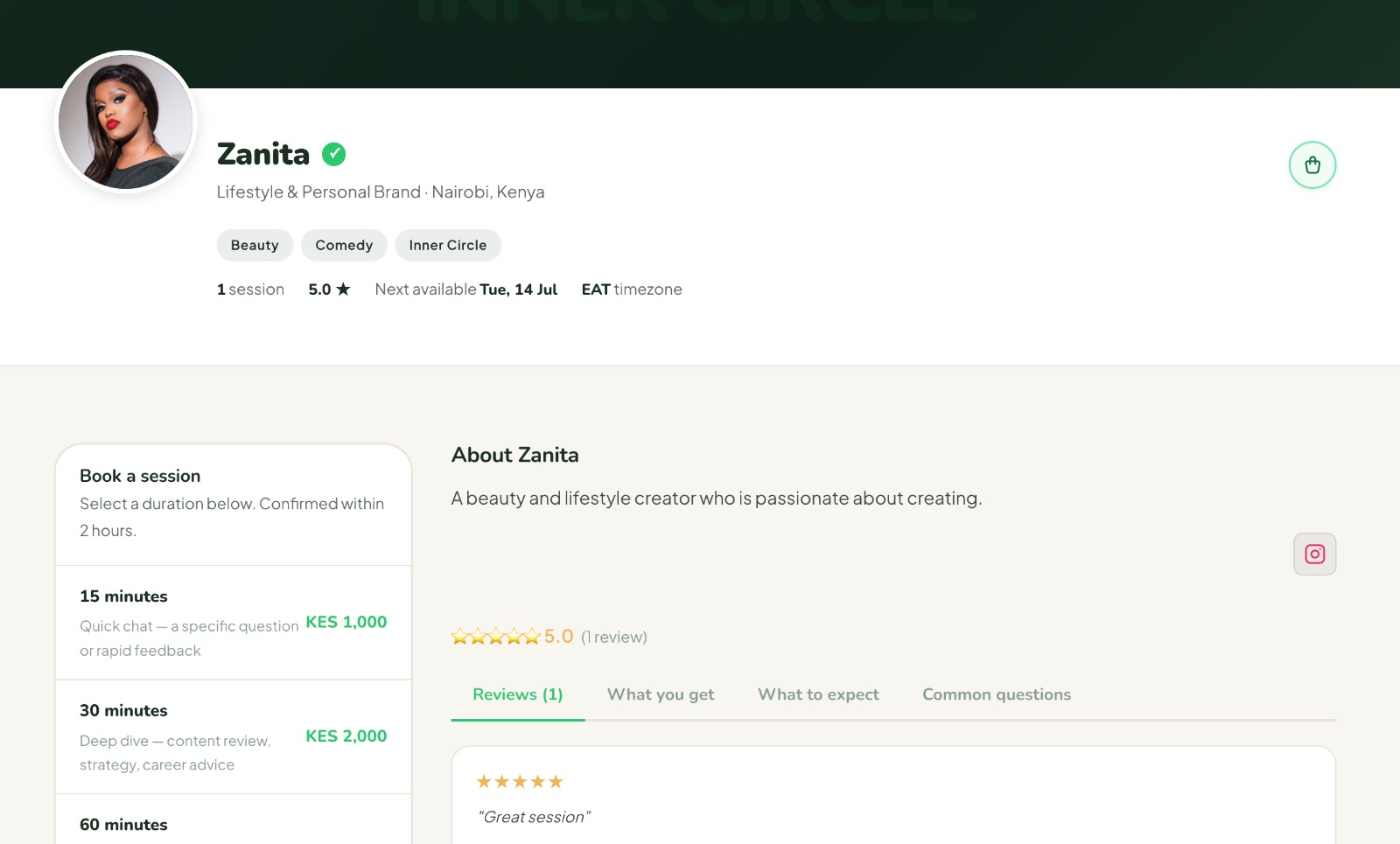The width and height of the screenshot is (1400, 844).
Task: Select the Inner Circle tag
Action: (447, 245)
